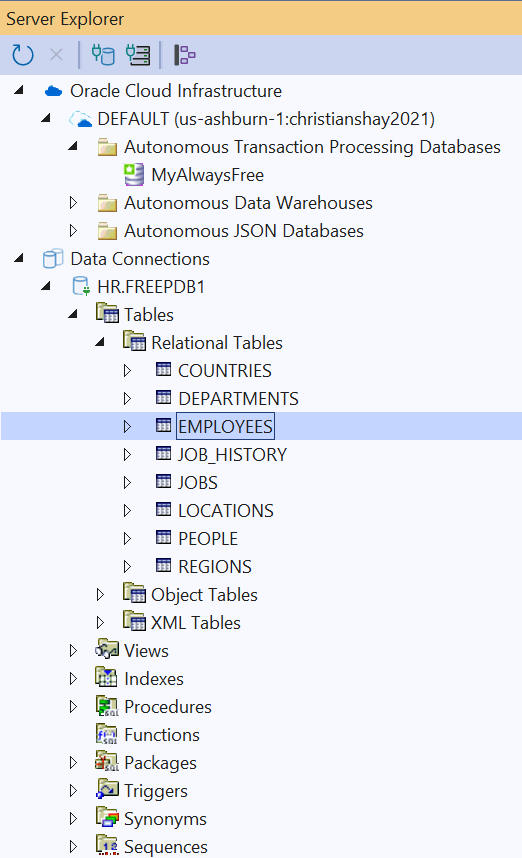Select the JOB_HISTORY table label
522x858 pixels.
(232, 455)
